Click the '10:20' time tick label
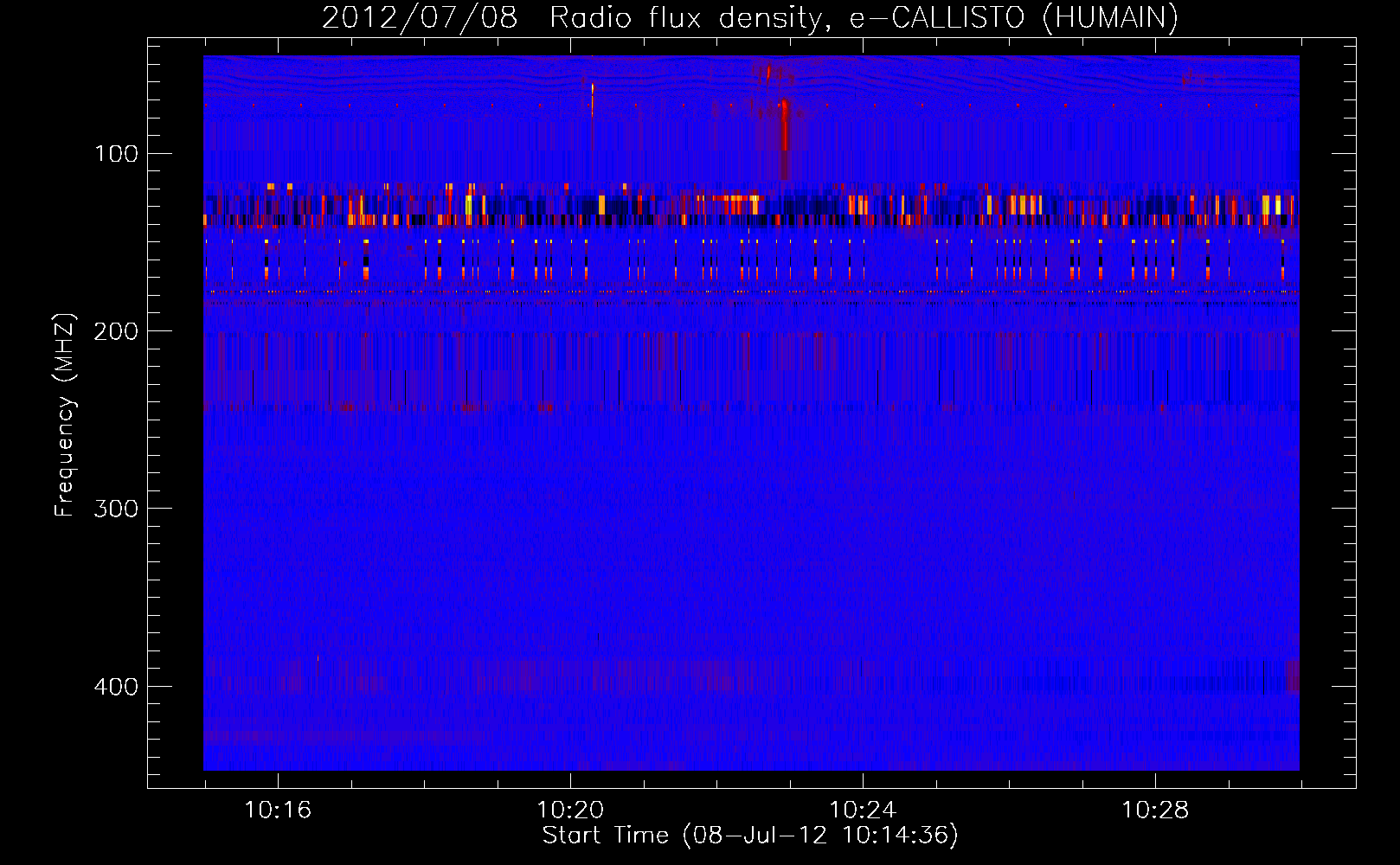This screenshot has width=1400, height=865. (570, 810)
